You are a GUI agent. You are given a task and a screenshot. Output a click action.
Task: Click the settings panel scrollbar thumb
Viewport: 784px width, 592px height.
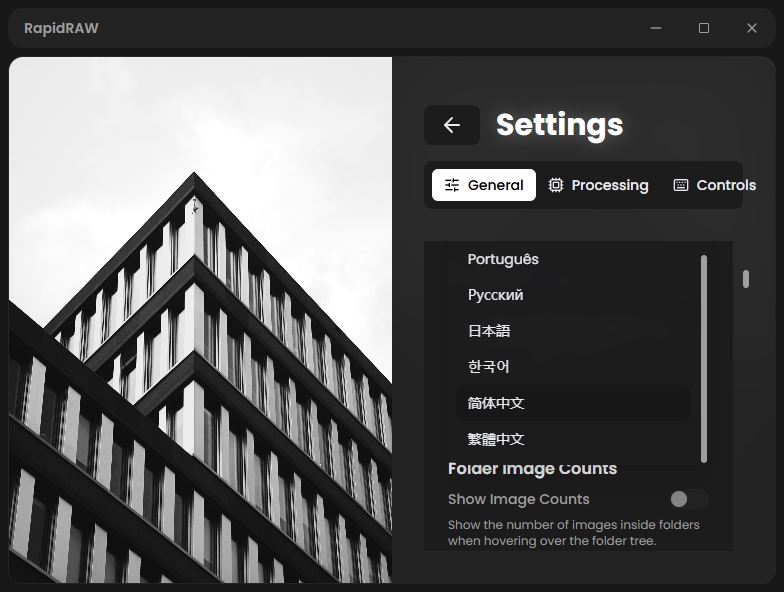[x=746, y=279]
